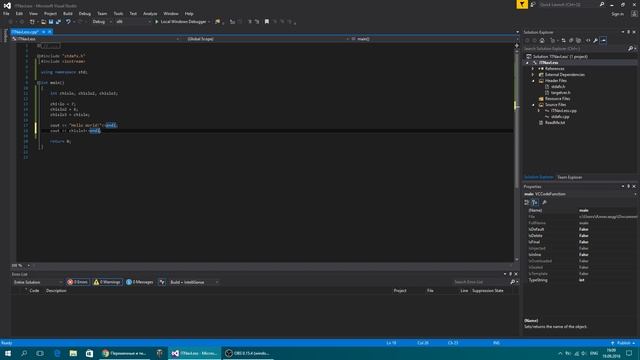Select stdafx.cpp in Solution Explorer
The height and width of the screenshot is (360, 640).
coord(560,117)
